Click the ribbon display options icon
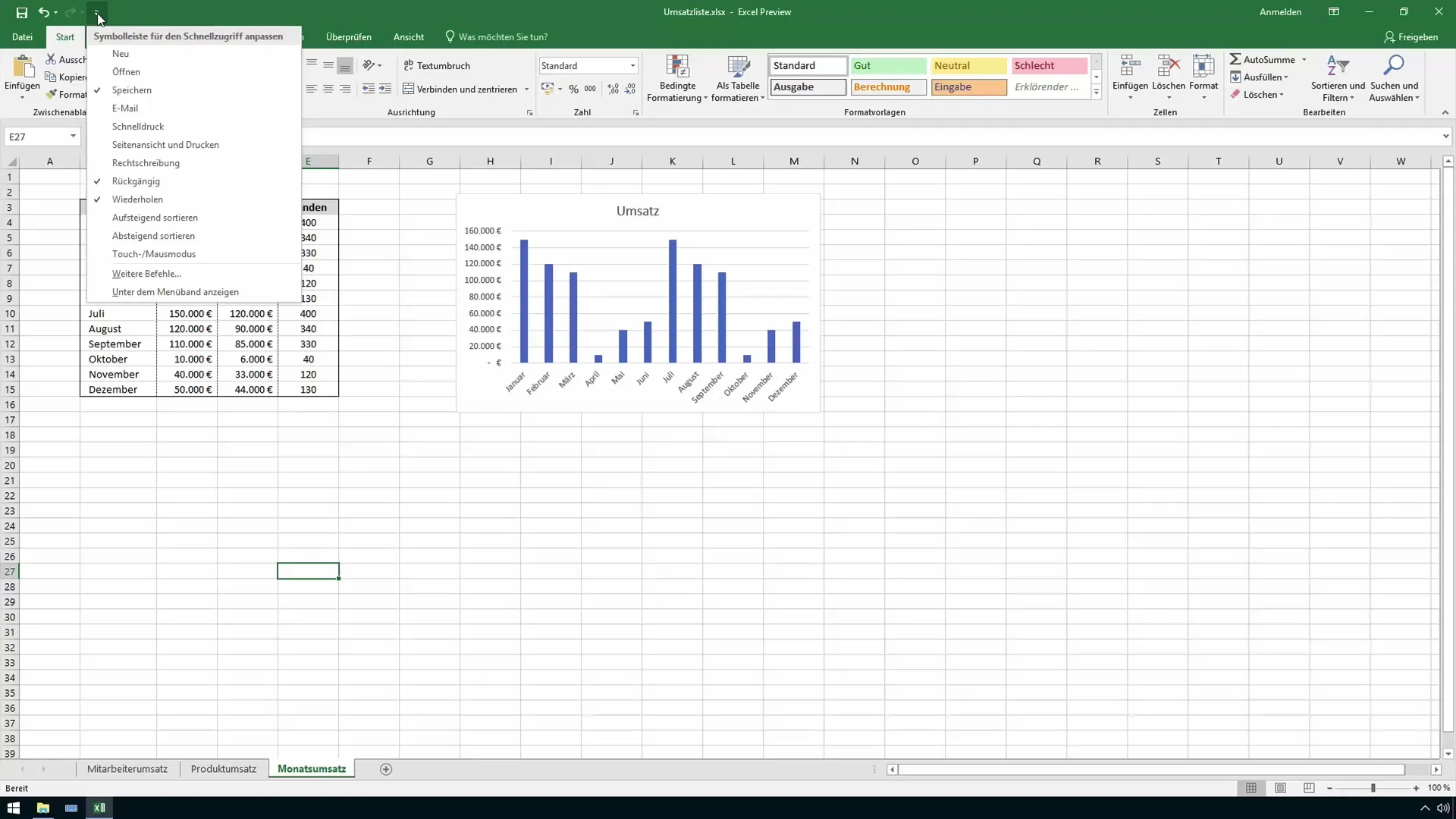 1334,12
